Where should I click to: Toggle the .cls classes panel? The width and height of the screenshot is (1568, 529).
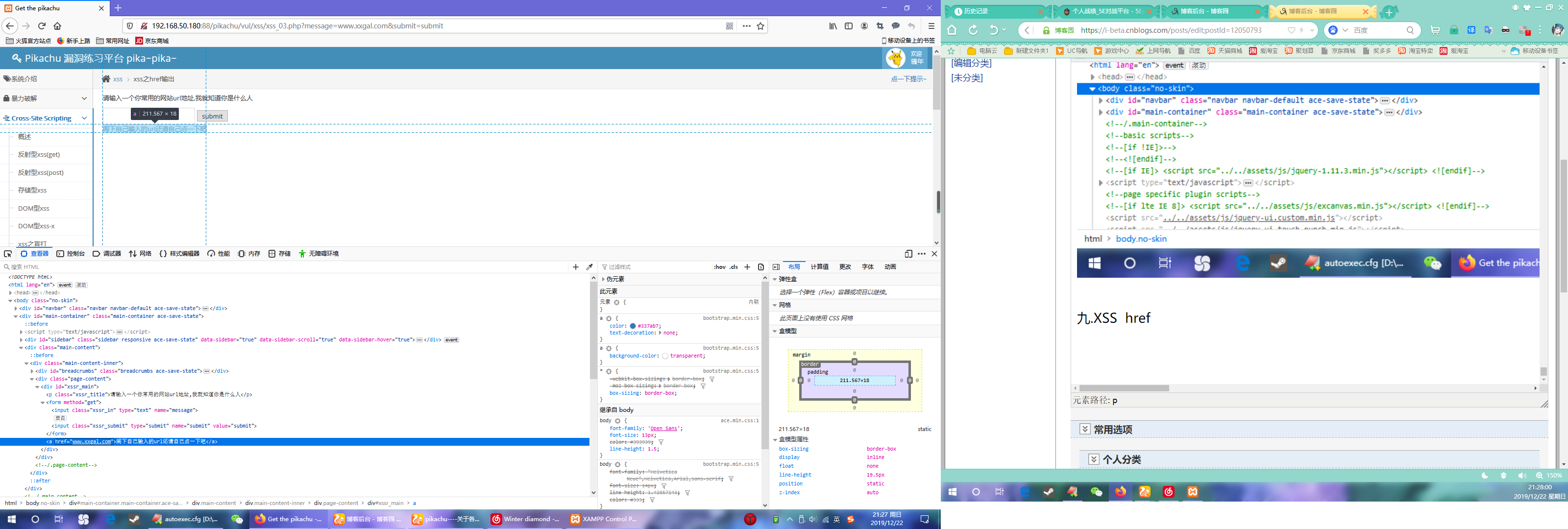[x=734, y=266]
